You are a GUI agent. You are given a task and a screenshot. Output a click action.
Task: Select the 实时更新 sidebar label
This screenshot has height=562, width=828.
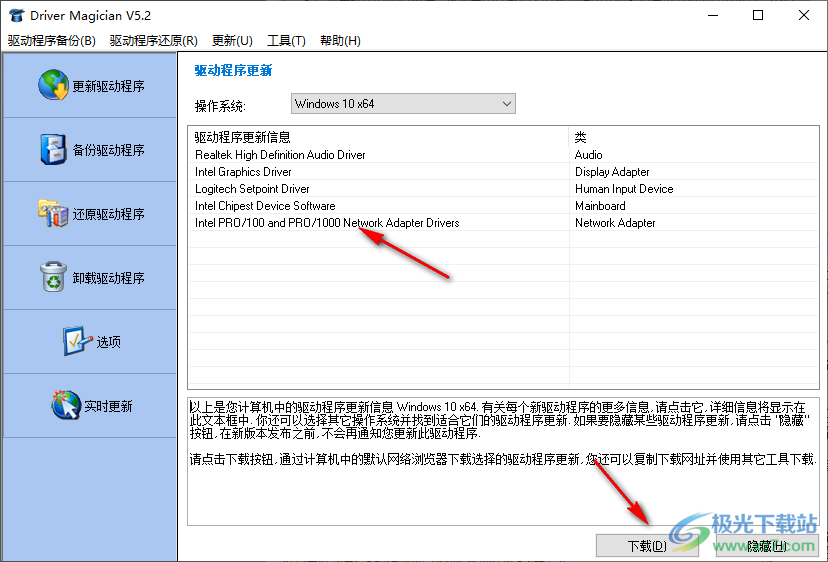(108, 406)
